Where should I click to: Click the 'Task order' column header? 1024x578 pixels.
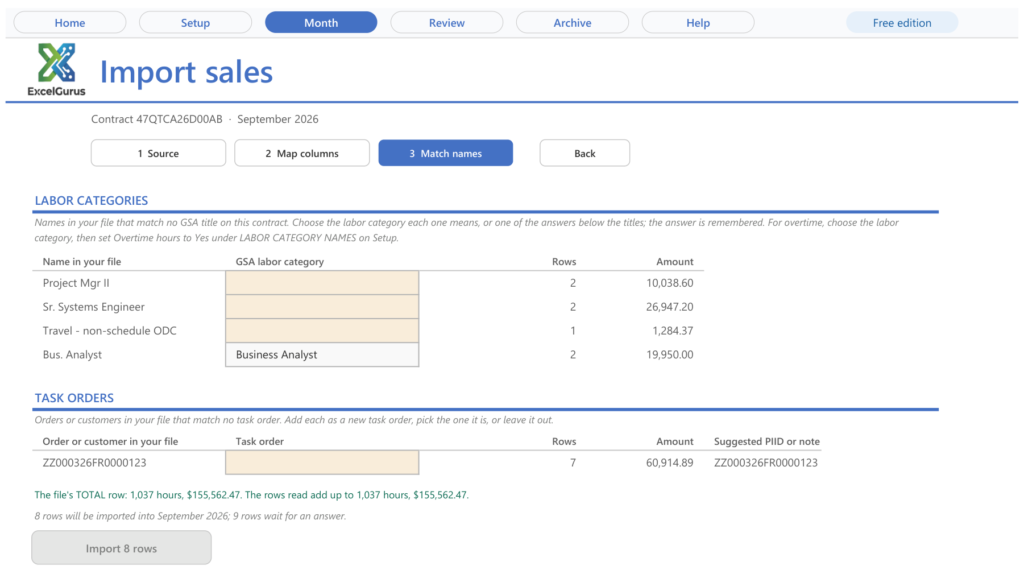[259, 442]
